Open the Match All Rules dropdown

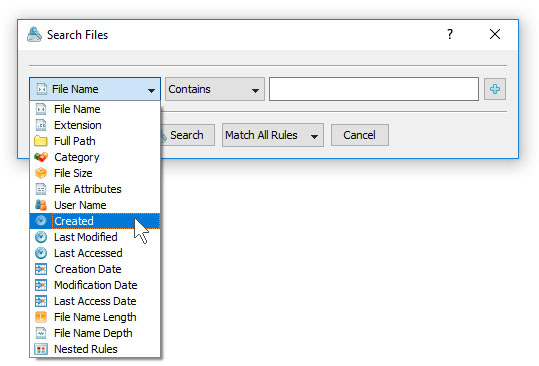(273, 135)
